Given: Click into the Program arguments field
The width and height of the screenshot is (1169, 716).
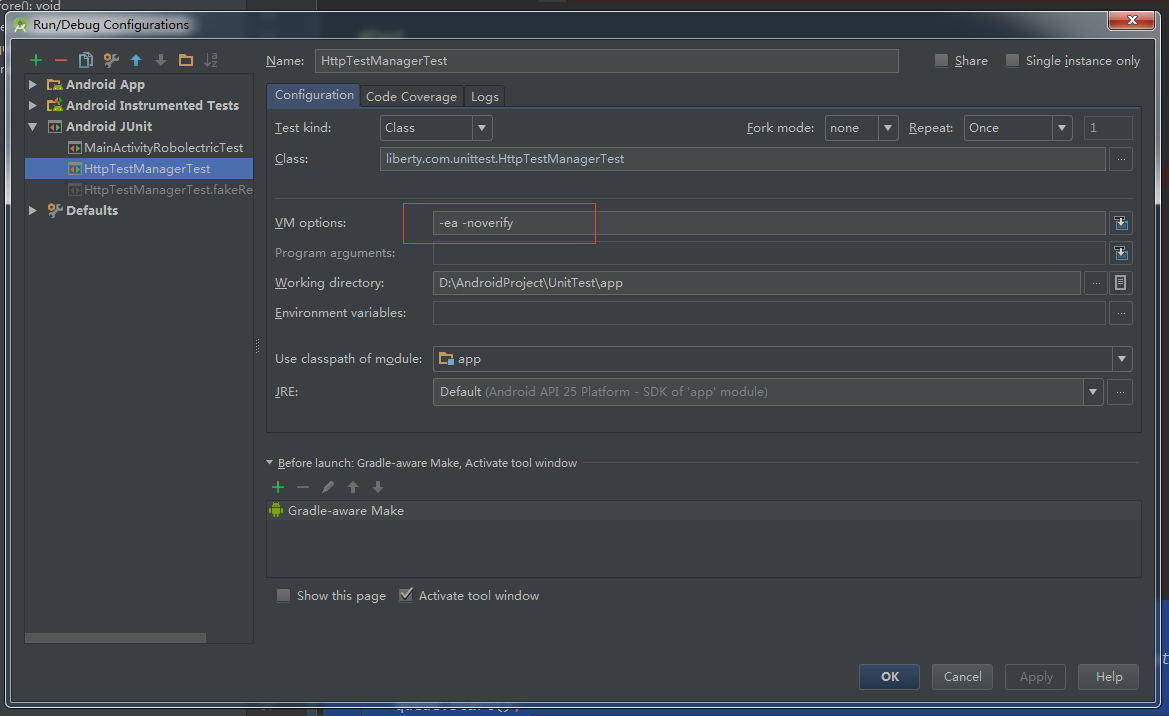Looking at the screenshot, I should [769, 253].
